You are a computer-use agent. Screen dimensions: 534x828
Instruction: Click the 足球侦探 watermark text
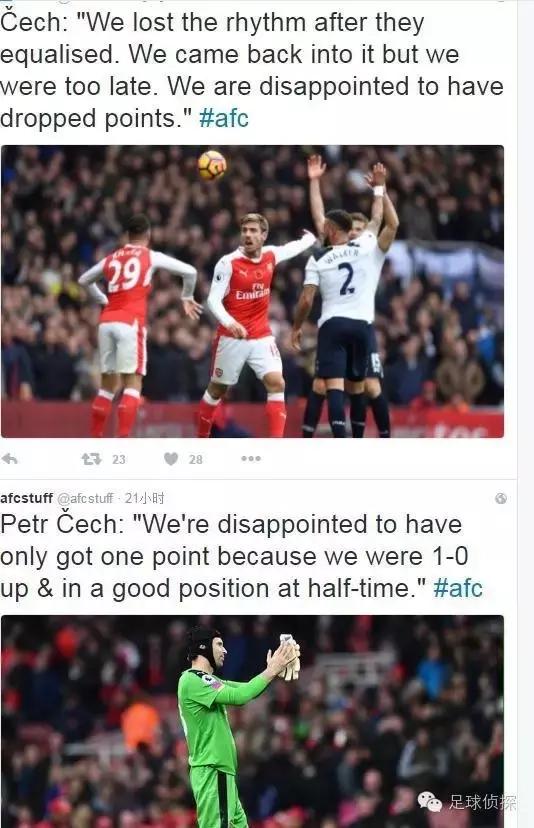coord(483,802)
